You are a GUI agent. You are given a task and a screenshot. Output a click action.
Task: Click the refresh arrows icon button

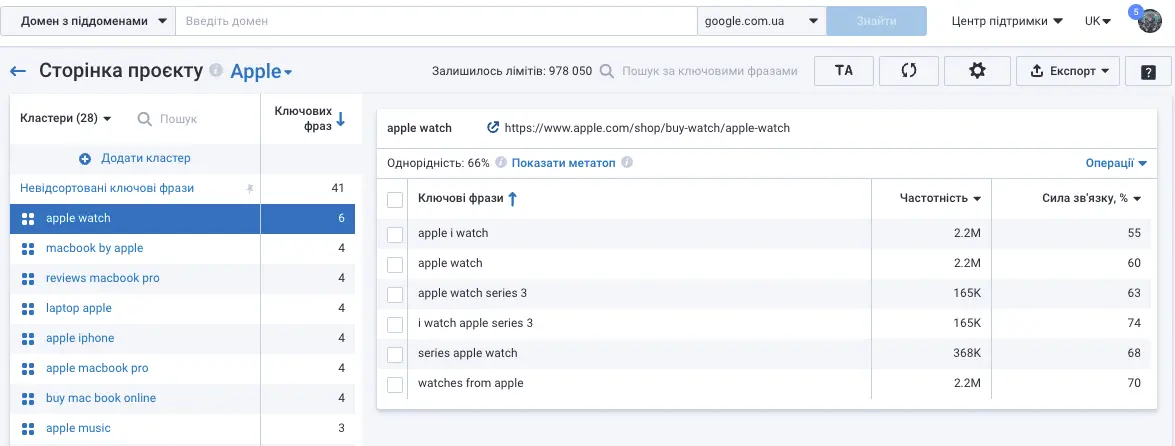click(x=909, y=71)
